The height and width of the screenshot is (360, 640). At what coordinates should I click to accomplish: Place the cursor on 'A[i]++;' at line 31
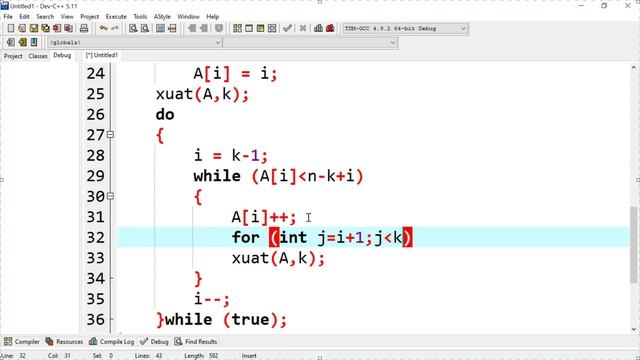(264, 217)
